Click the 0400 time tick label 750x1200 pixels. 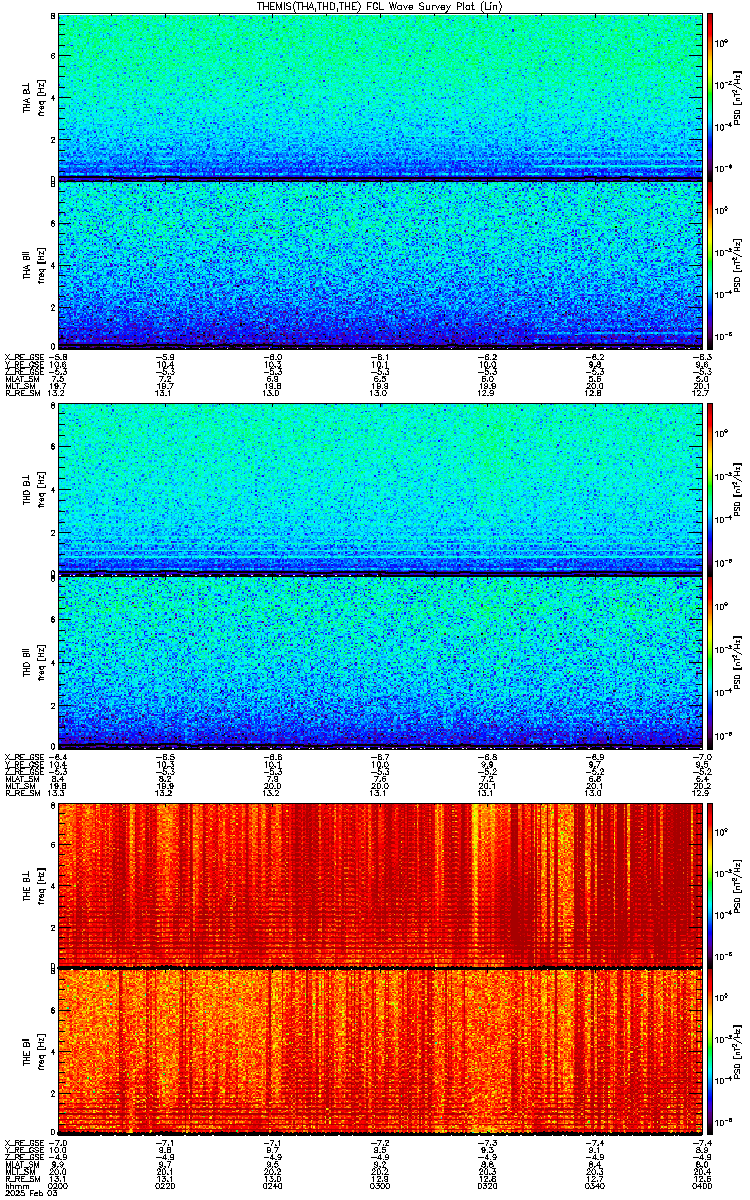pos(702,1185)
